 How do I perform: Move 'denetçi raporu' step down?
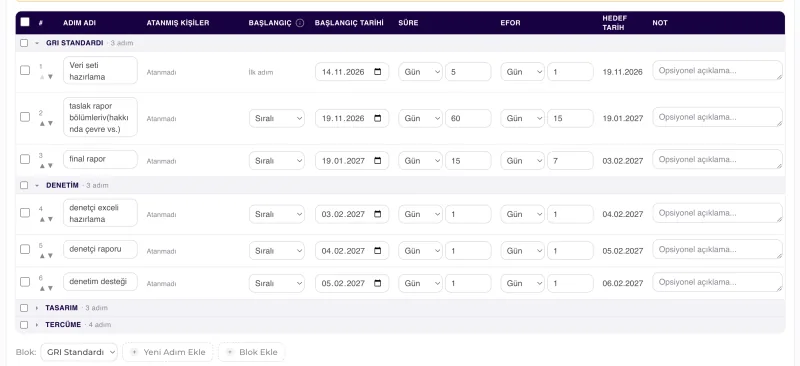click(x=50, y=256)
